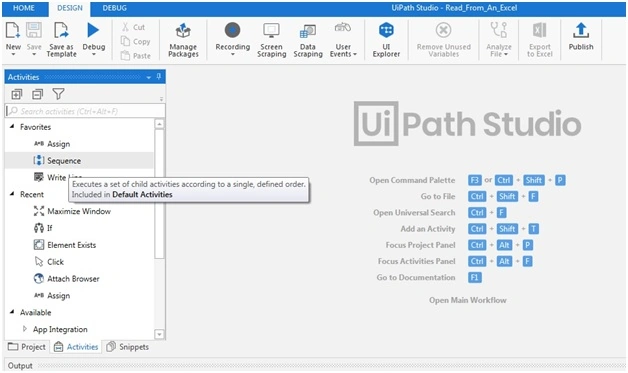Switch to the DESIGN ribbon tab
The width and height of the screenshot is (628, 373).
tap(70, 8)
